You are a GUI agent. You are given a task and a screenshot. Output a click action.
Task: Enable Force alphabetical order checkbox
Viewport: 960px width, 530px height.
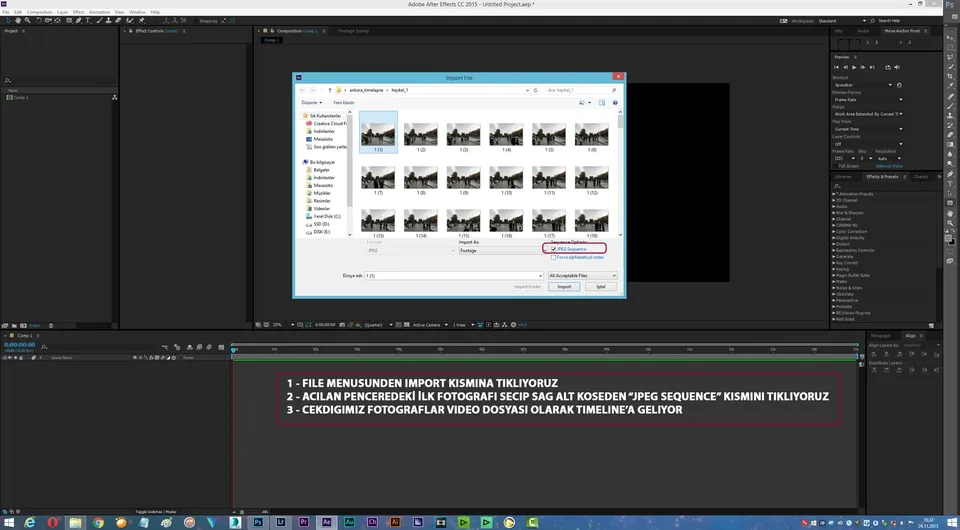click(553, 258)
